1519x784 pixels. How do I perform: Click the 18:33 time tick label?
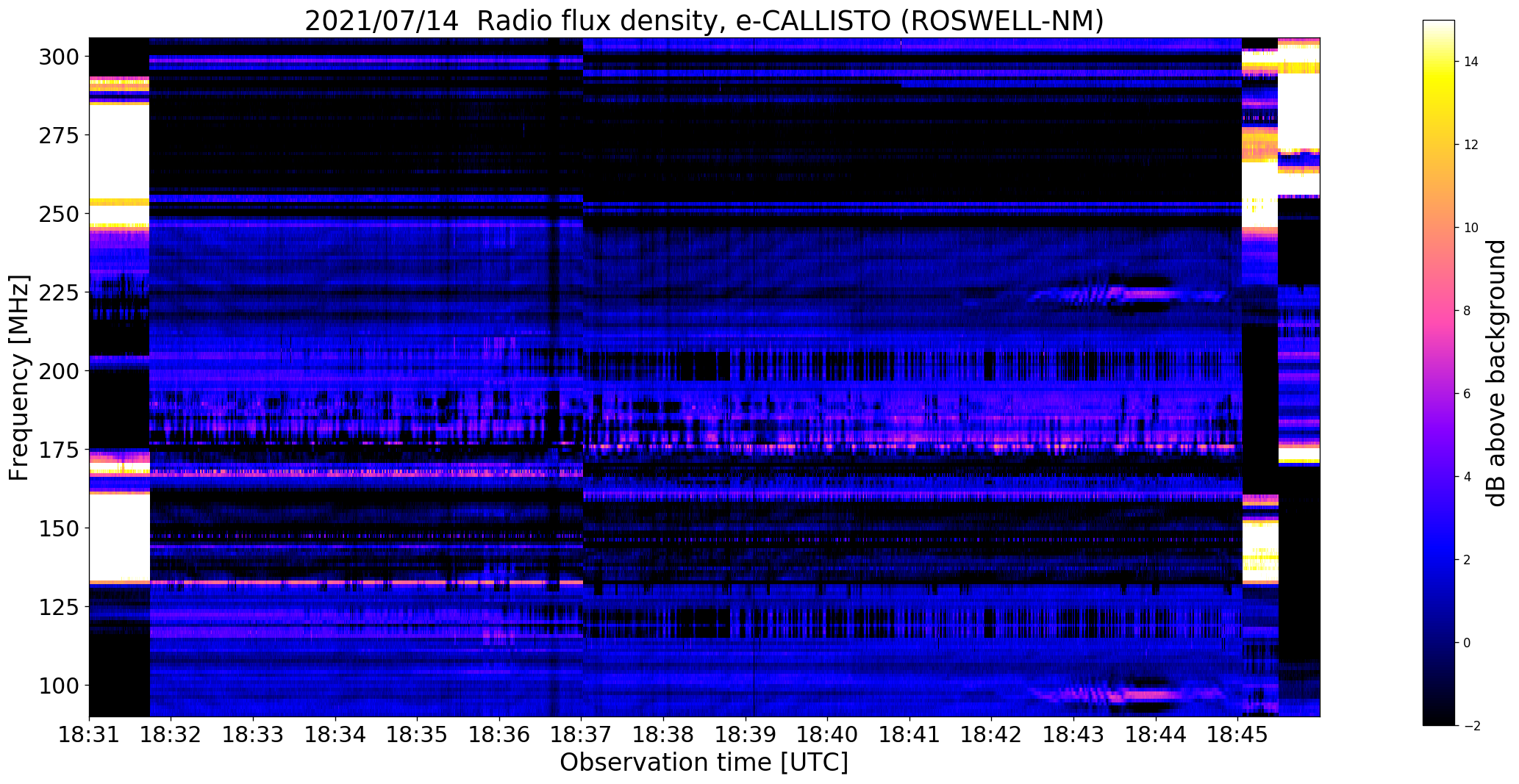pos(253,735)
